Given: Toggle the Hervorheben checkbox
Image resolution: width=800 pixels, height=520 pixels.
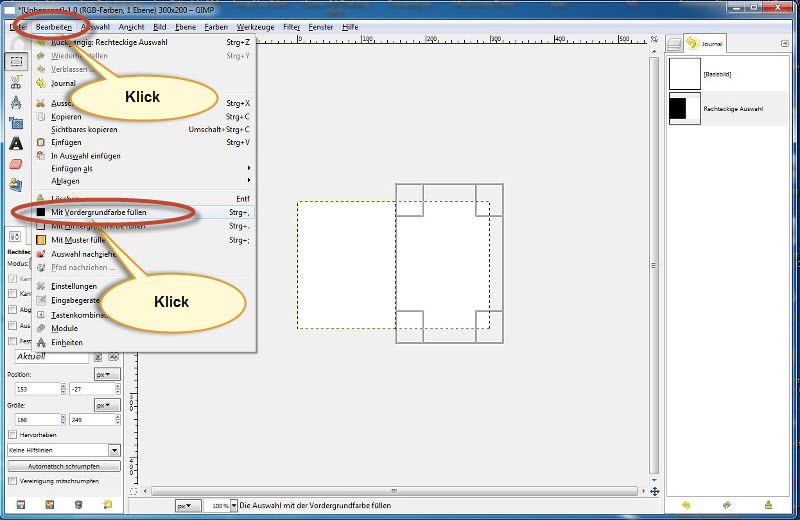Looking at the screenshot, I should [12, 435].
